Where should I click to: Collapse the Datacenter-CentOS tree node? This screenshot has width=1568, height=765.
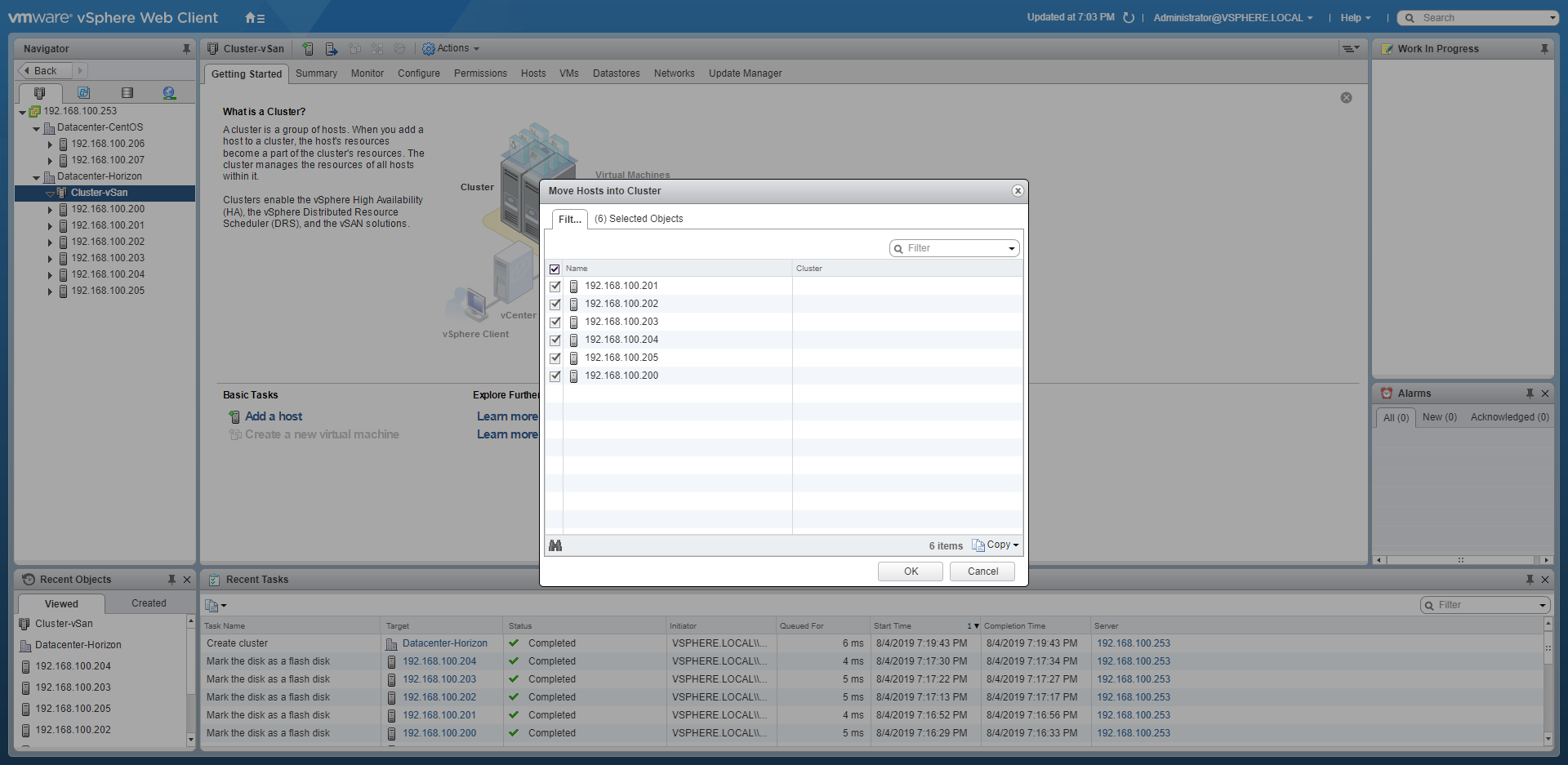tap(36, 128)
